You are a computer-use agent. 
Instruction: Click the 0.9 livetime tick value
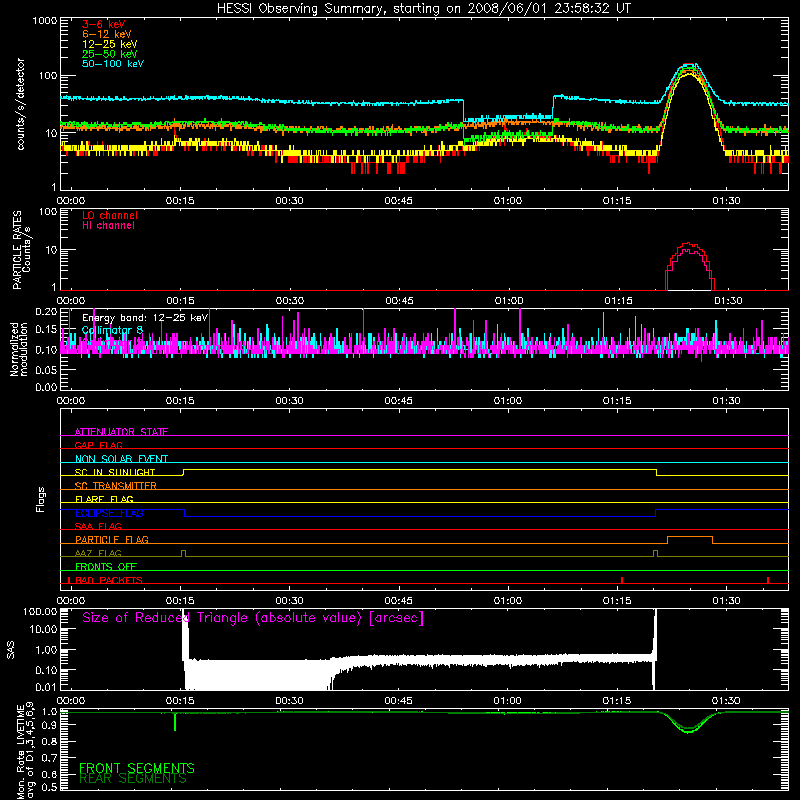click(49, 724)
